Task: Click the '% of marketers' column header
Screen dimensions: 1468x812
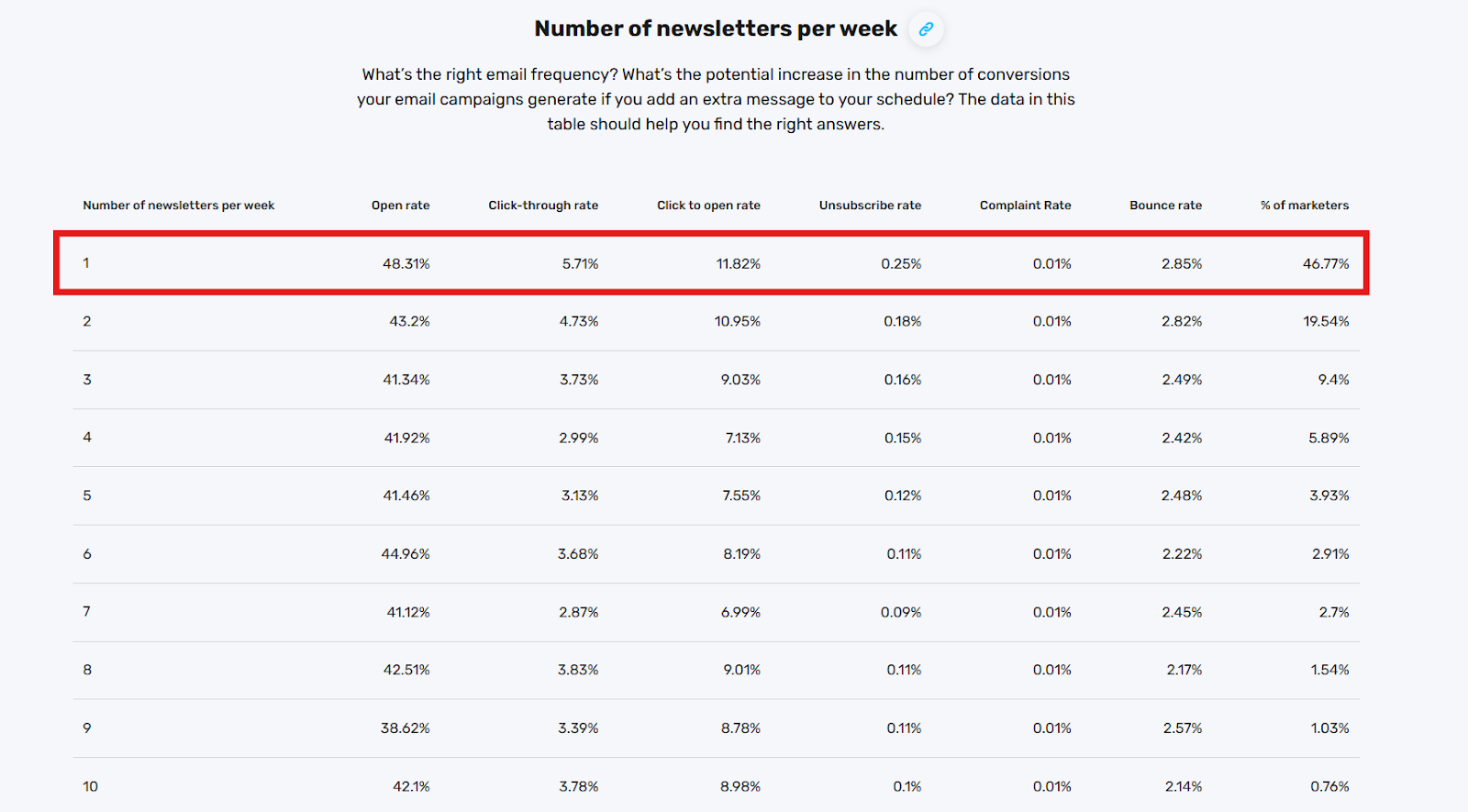Action: point(1304,206)
